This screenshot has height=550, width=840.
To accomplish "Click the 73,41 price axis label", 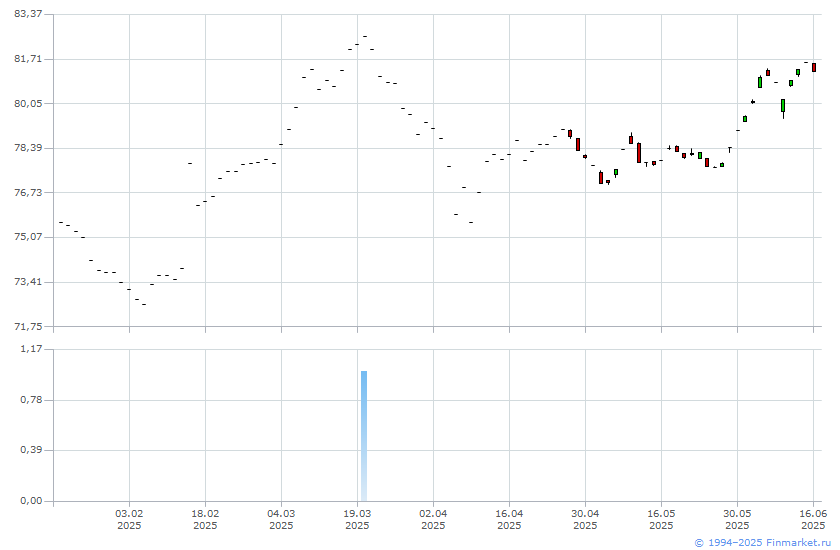I will tap(28, 281).
